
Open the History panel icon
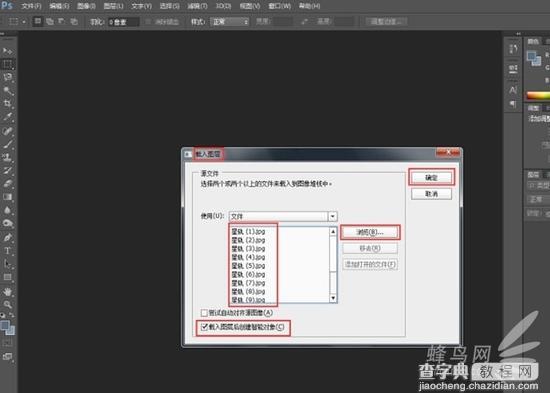[x=513, y=48]
